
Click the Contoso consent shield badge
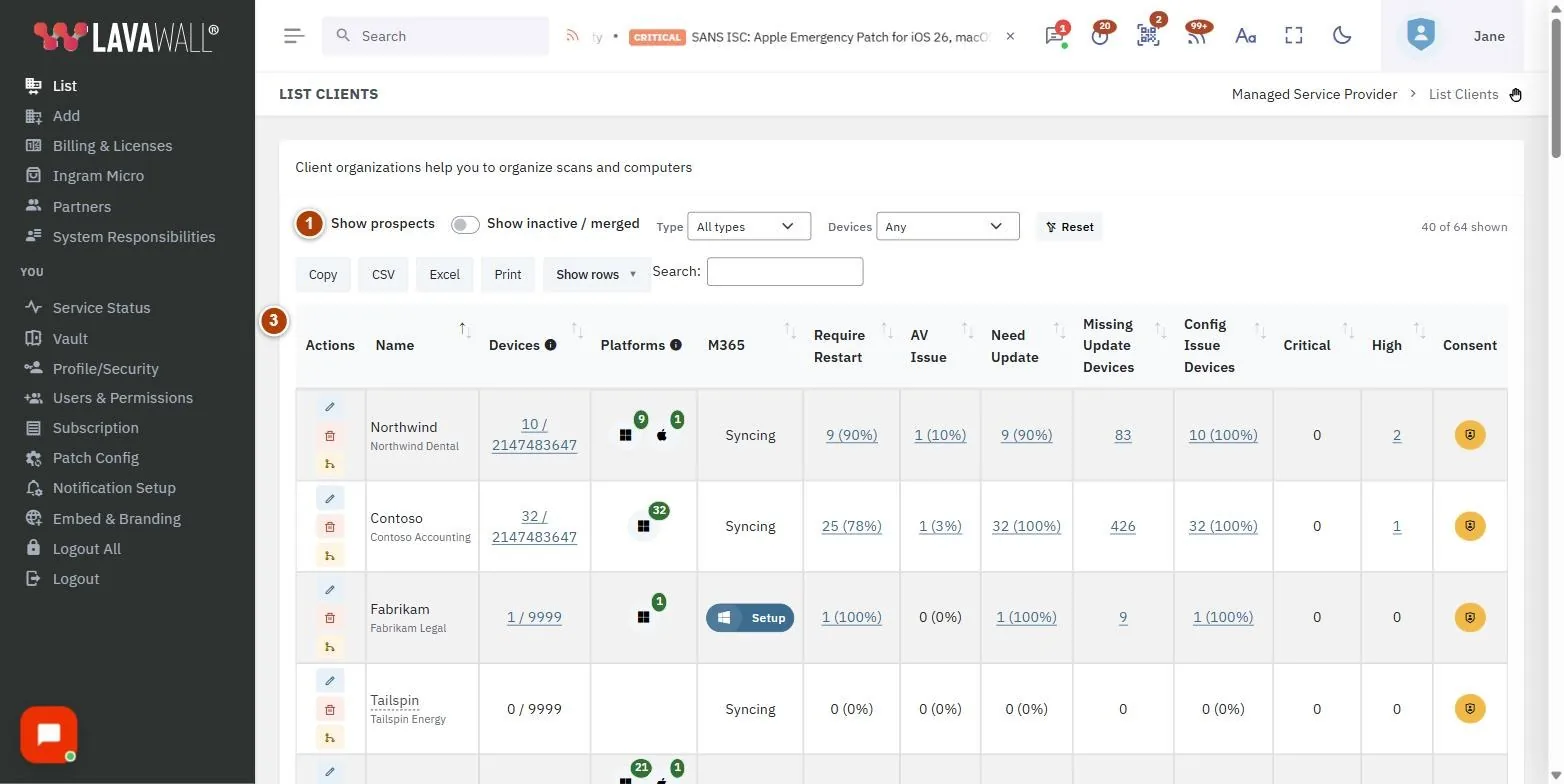(x=1469, y=526)
